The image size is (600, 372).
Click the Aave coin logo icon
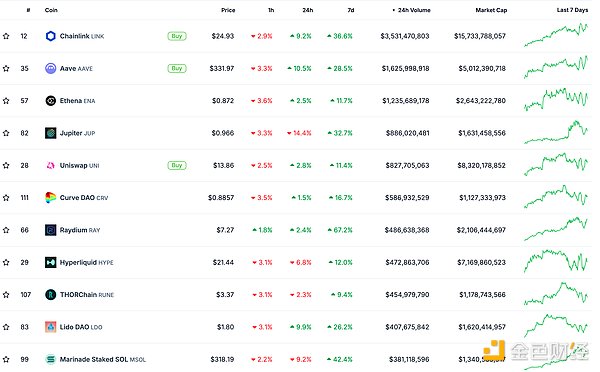(51, 69)
